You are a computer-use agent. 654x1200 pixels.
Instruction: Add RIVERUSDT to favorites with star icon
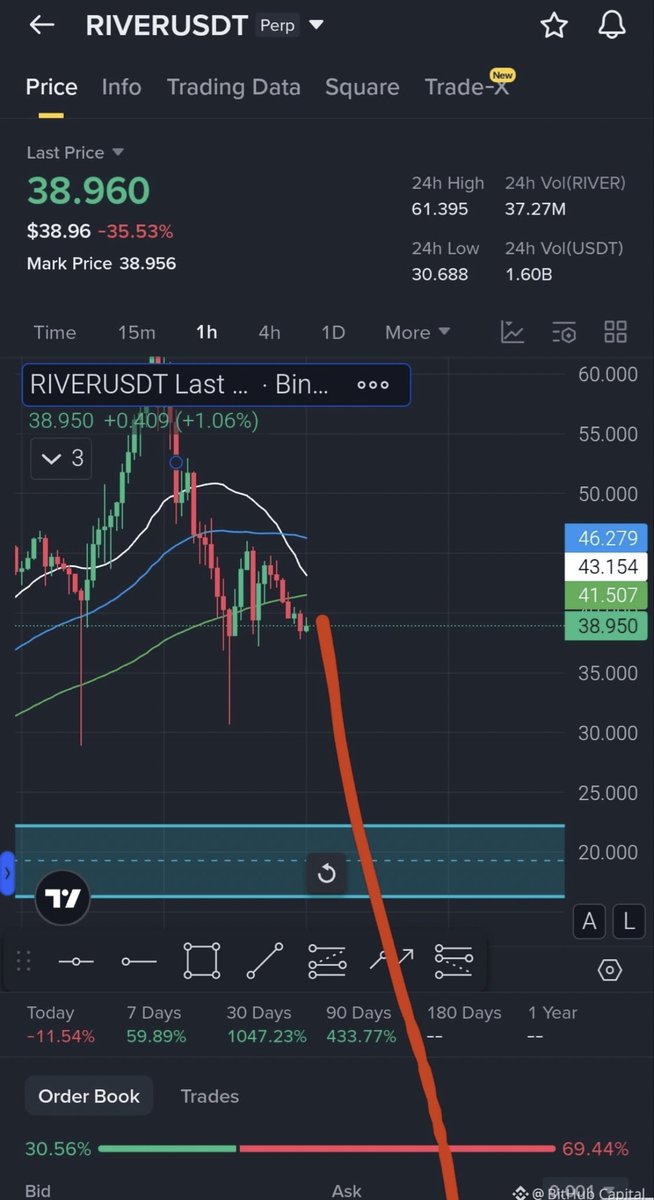click(x=554, y=26)
